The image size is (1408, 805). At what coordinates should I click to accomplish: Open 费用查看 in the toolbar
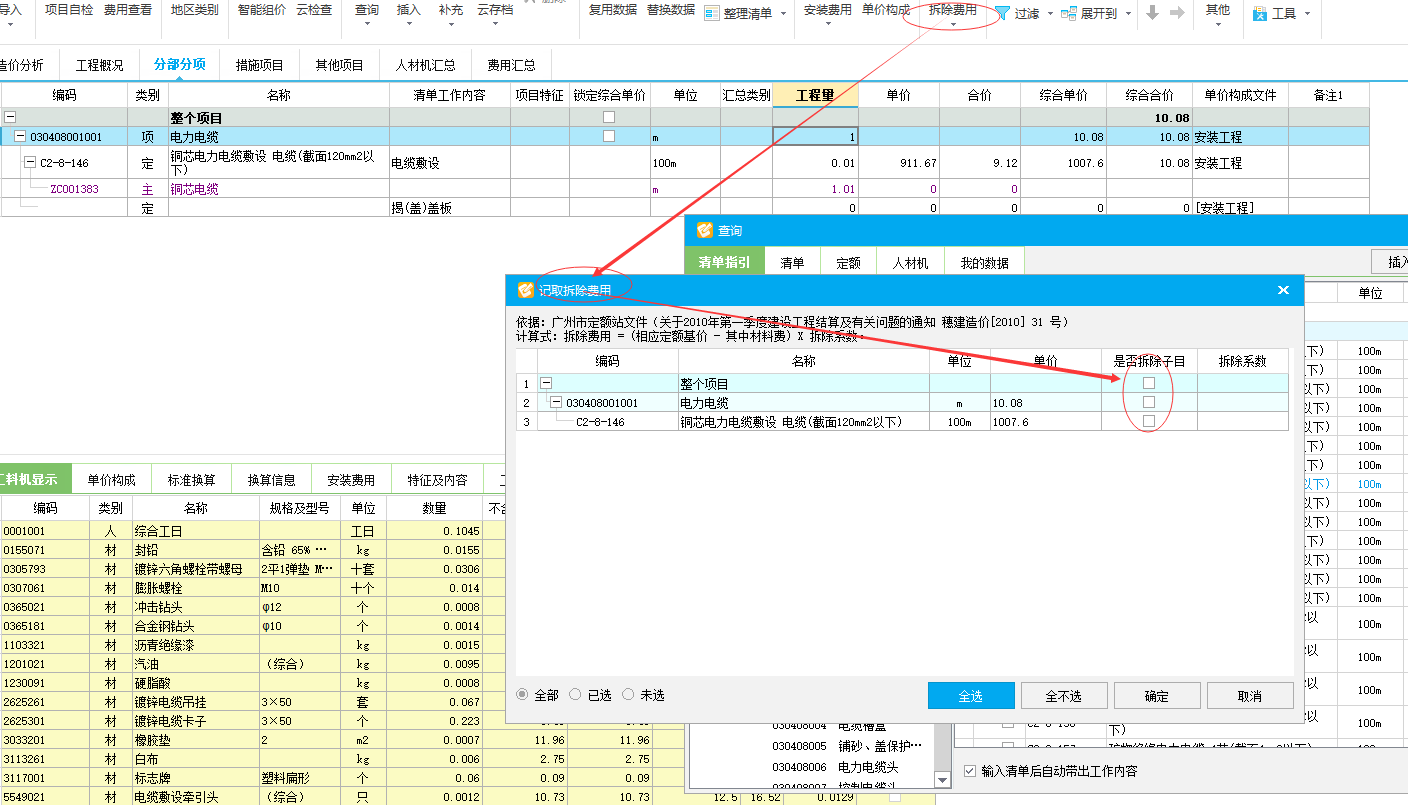128,10
